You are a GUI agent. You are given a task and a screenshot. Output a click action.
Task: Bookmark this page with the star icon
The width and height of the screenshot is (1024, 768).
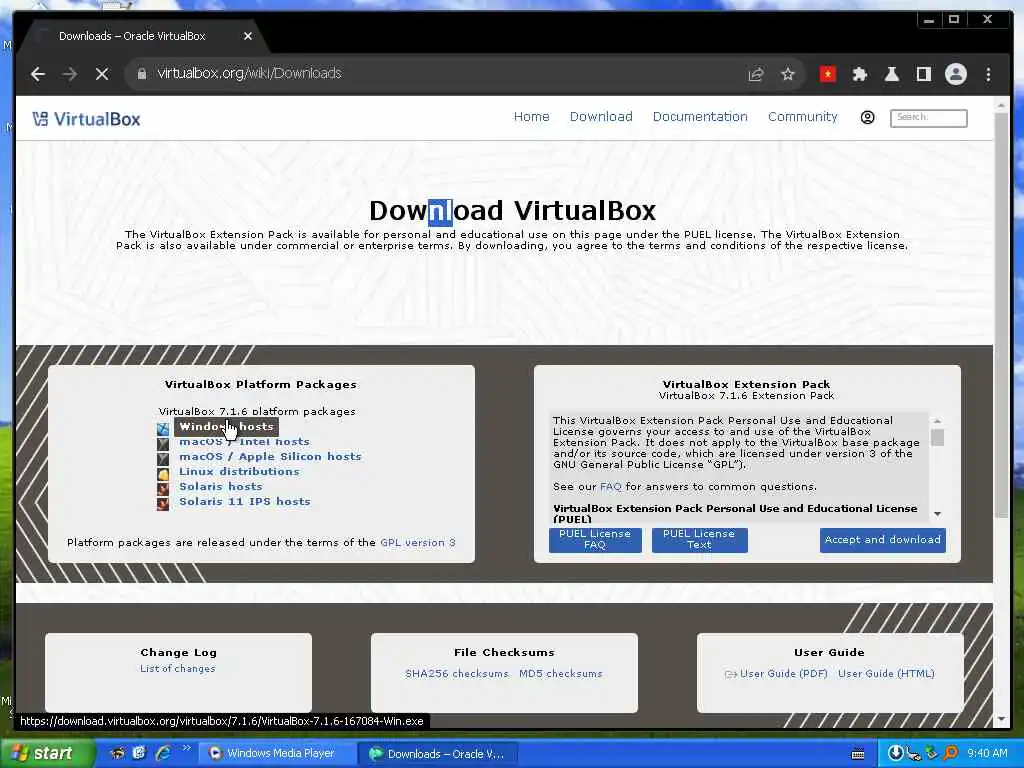788,74
